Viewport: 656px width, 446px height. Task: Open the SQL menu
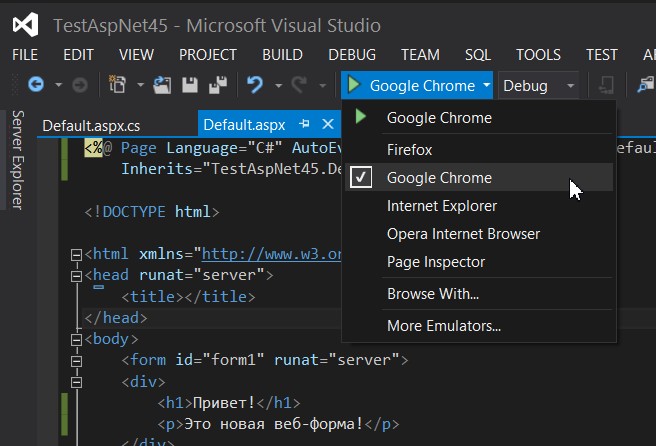tap(478, 55)
